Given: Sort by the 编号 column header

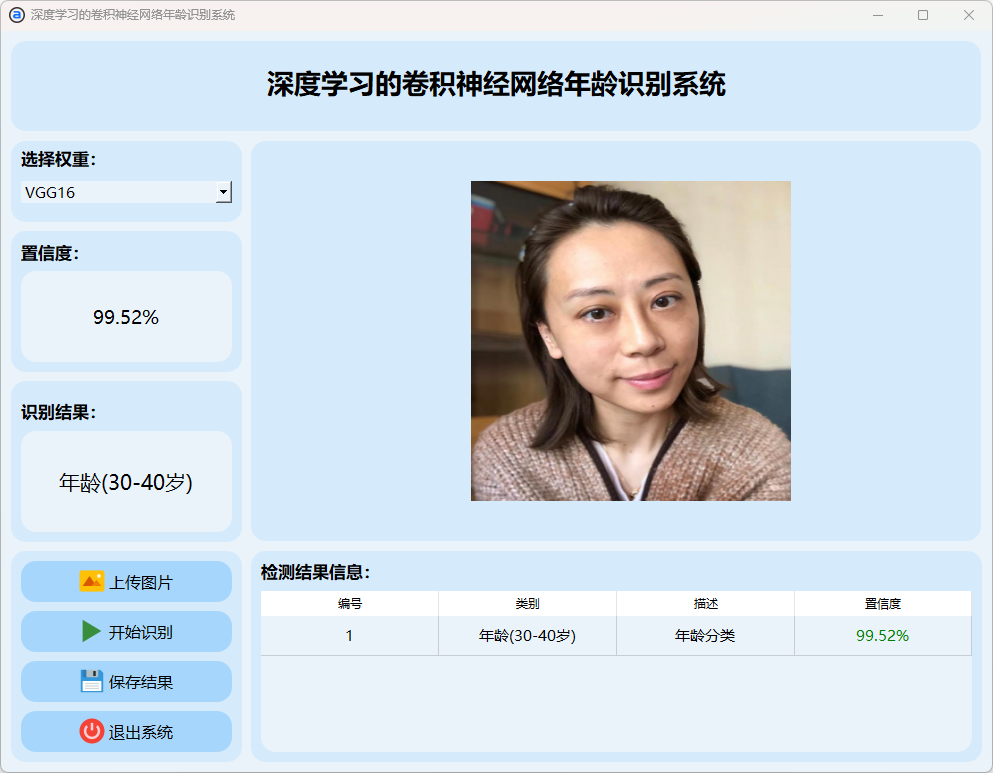Looking at the screenshot, I should 349,604.
